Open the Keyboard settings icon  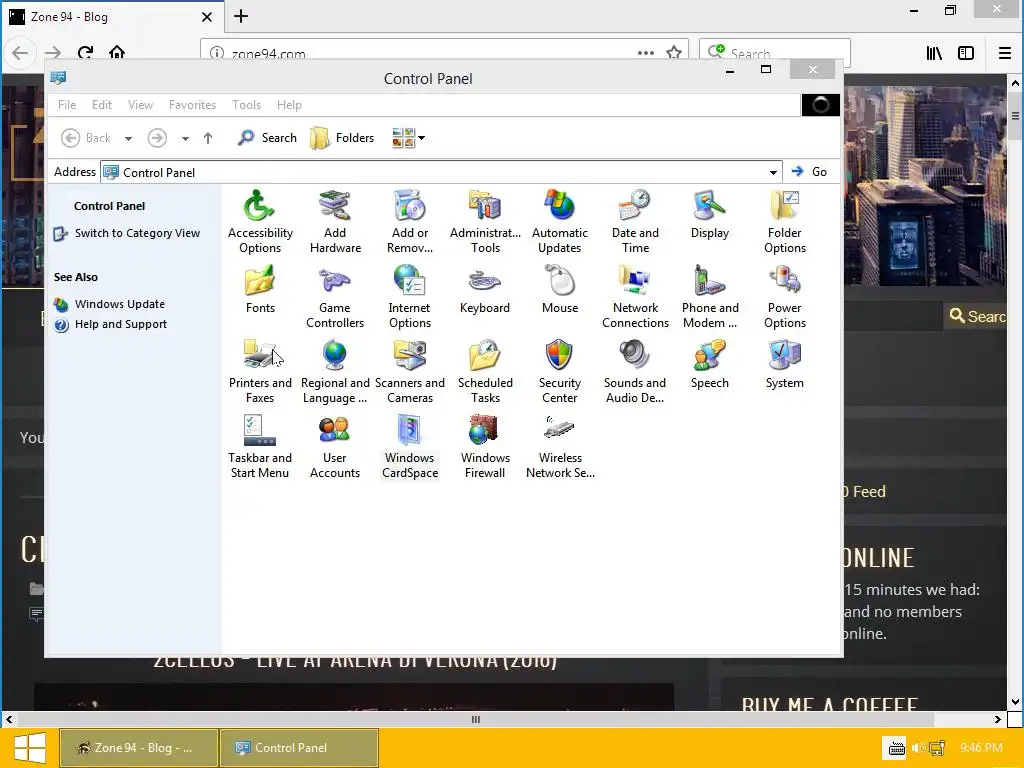point(485,289)
